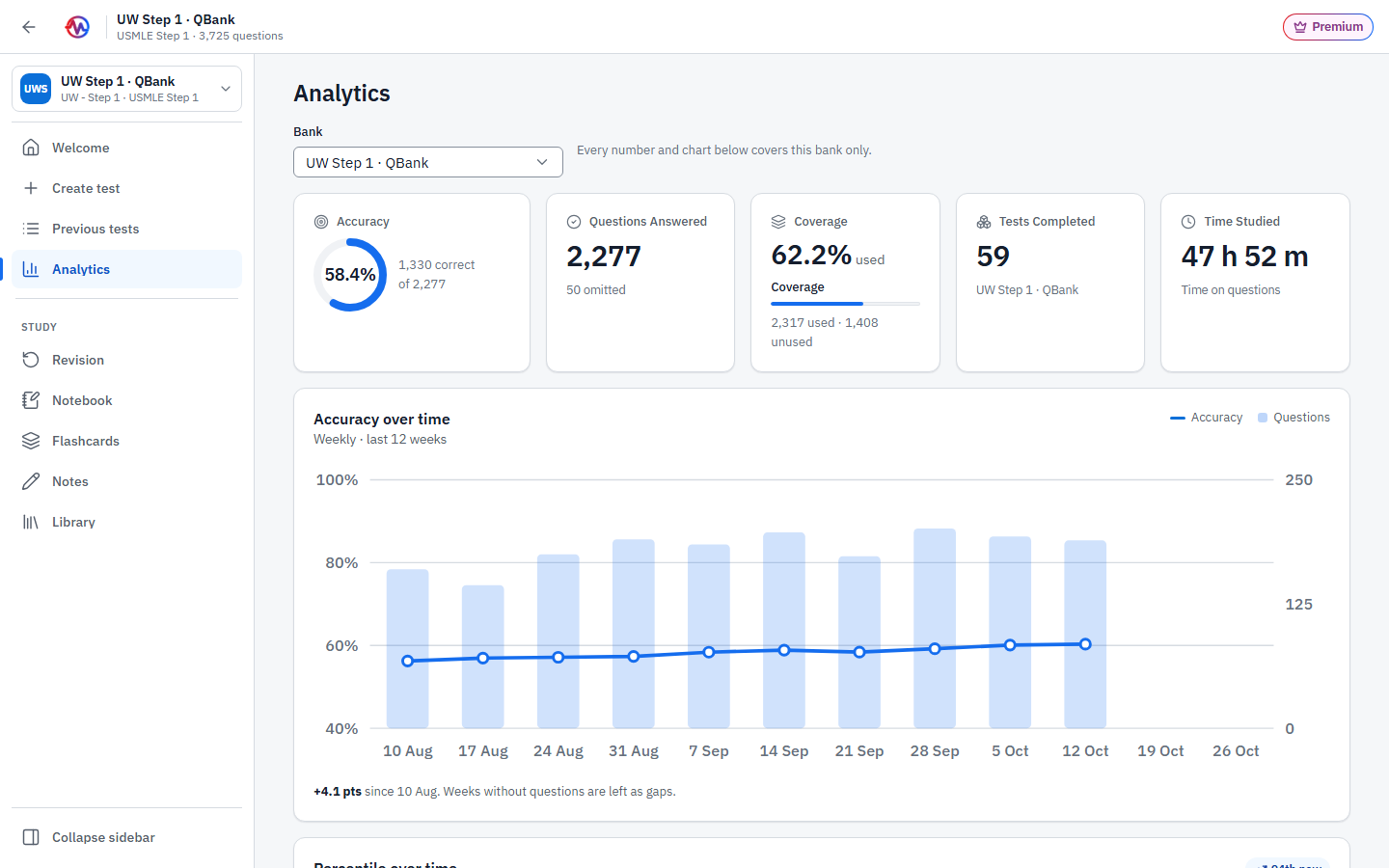
Task: Click the chevron in the Bank dropdown
Action: [x=542, y=162]
